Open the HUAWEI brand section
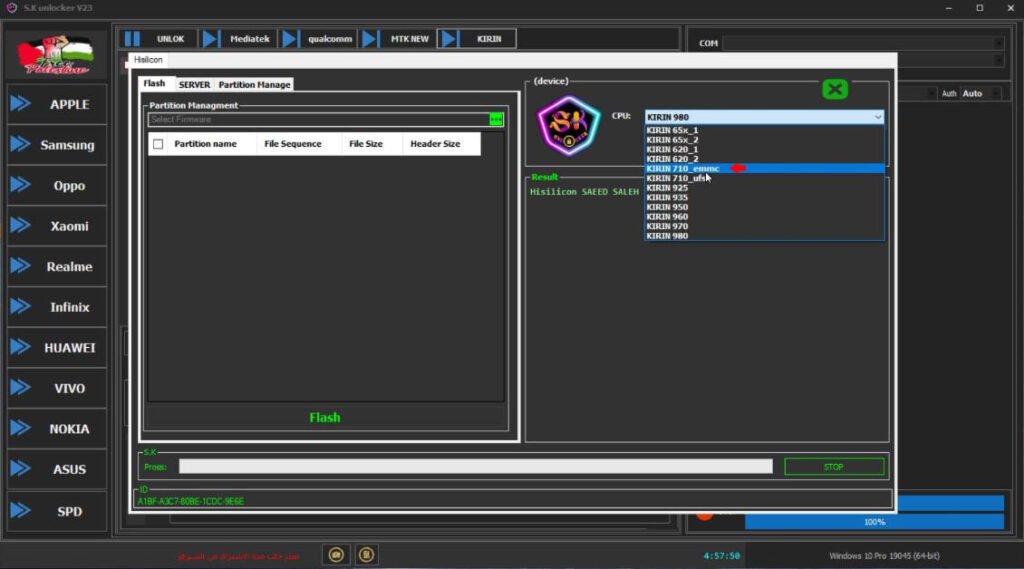Screen dimensions: 1024x569 57,348
